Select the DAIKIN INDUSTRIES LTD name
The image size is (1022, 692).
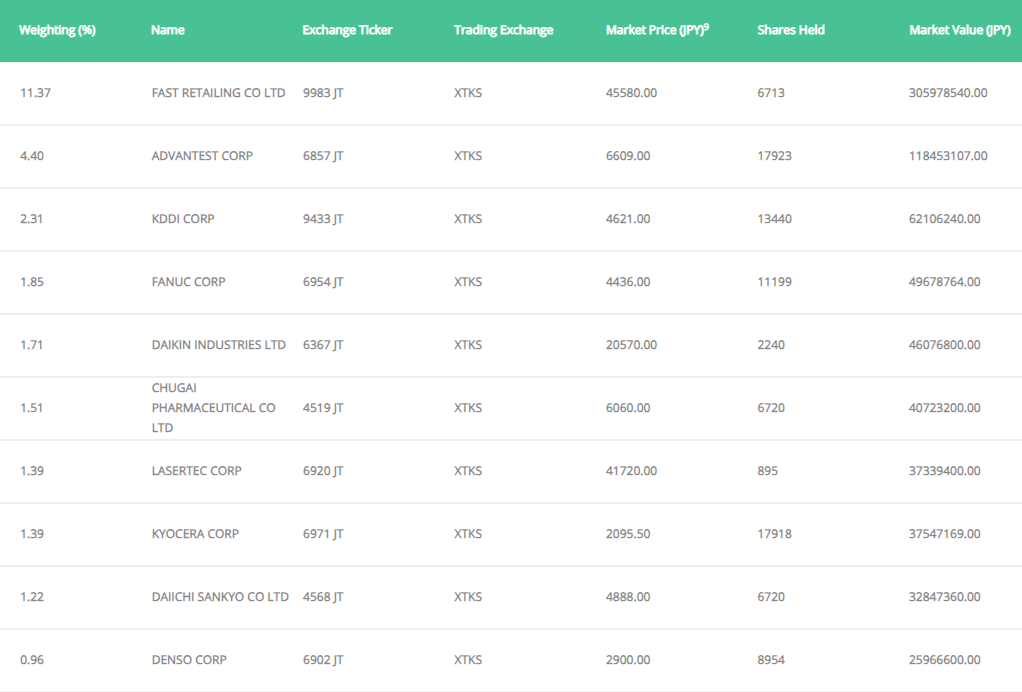218,345
